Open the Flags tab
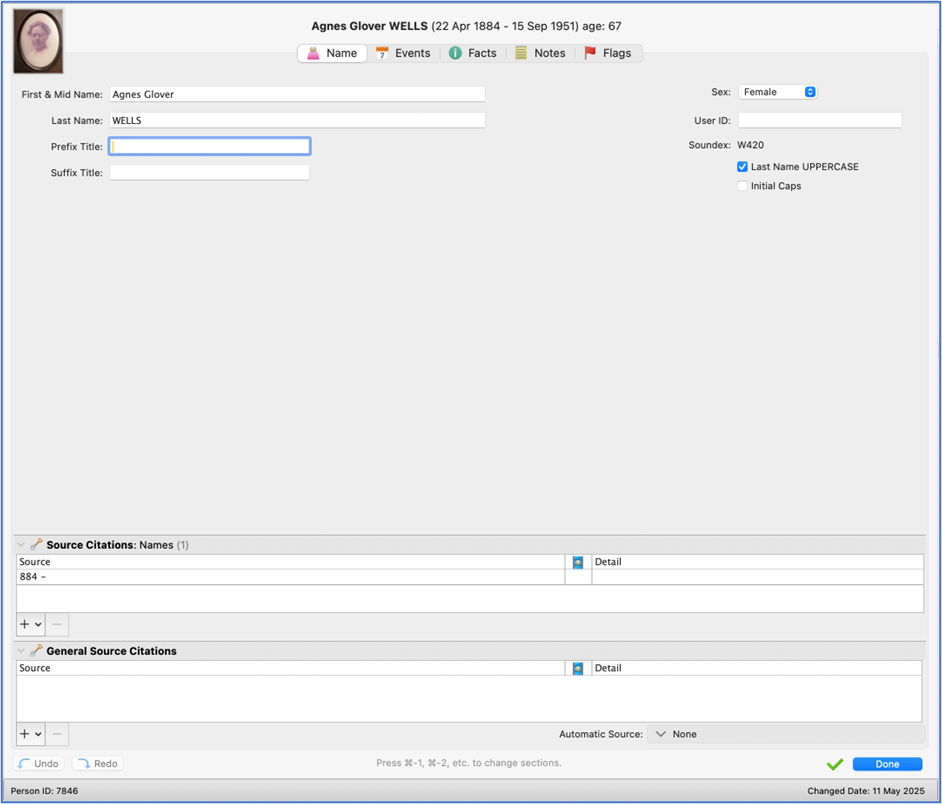The height and width of the screenshot is (804, 942). click(x=607, y=53)
